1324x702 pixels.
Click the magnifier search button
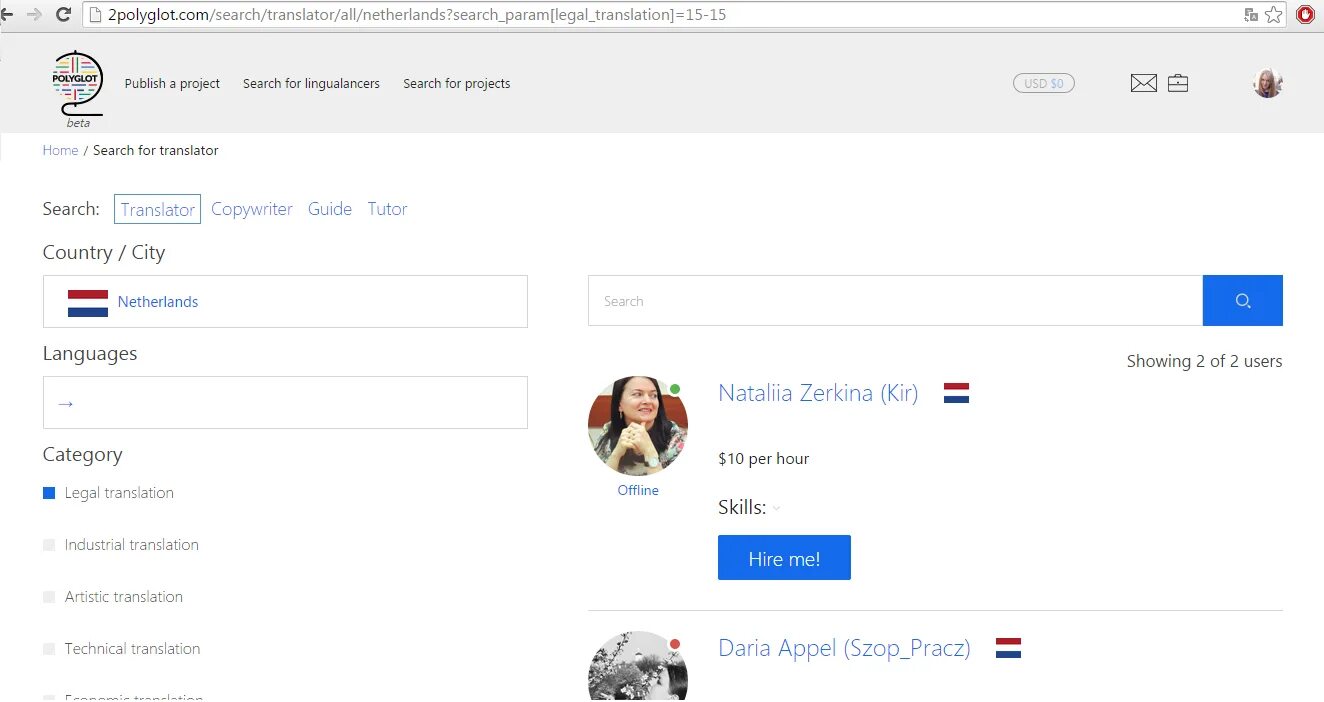pyautogui.click(x=1242, y=301)
